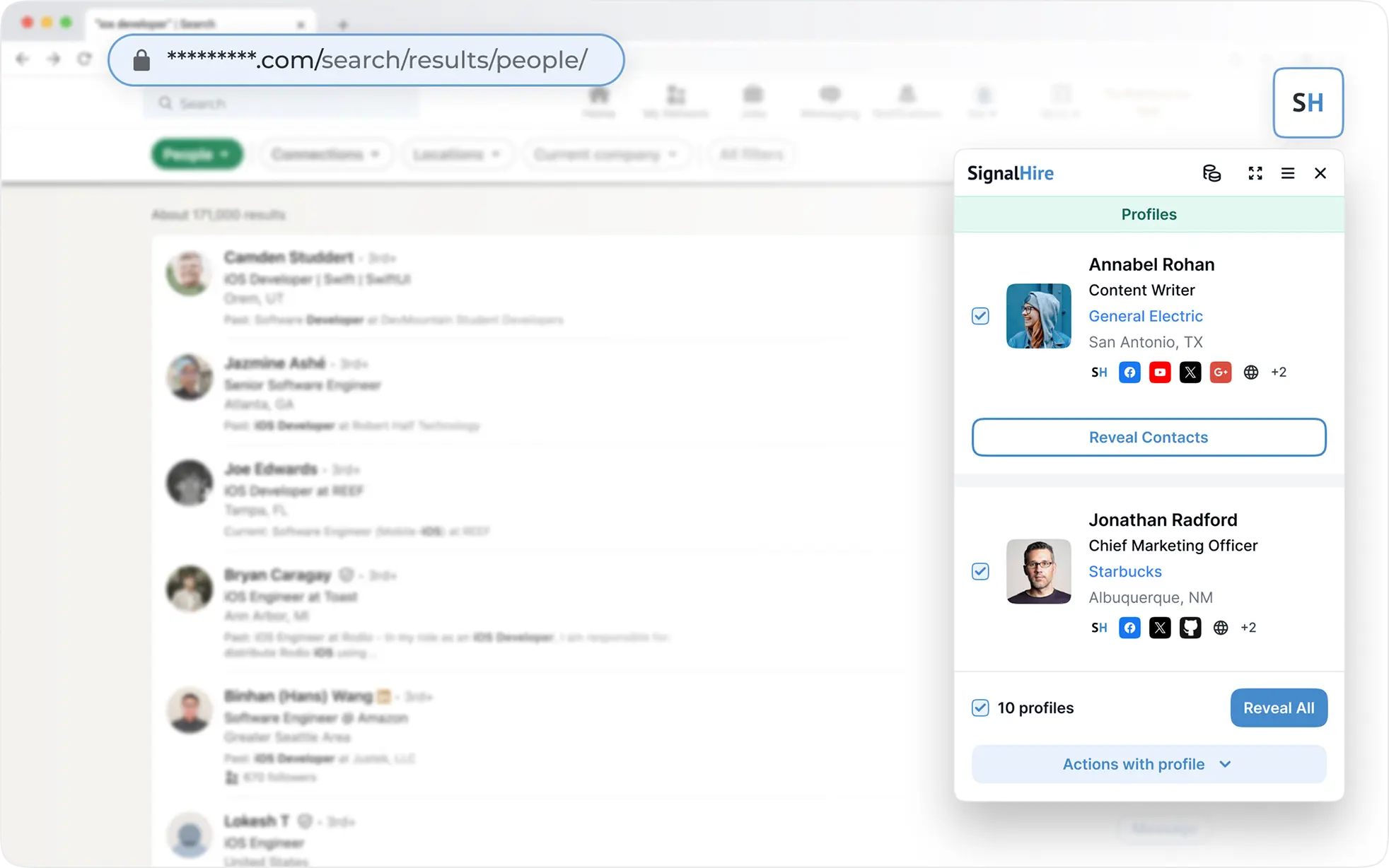Open Notifications in the site navigation

click(907, 102)
